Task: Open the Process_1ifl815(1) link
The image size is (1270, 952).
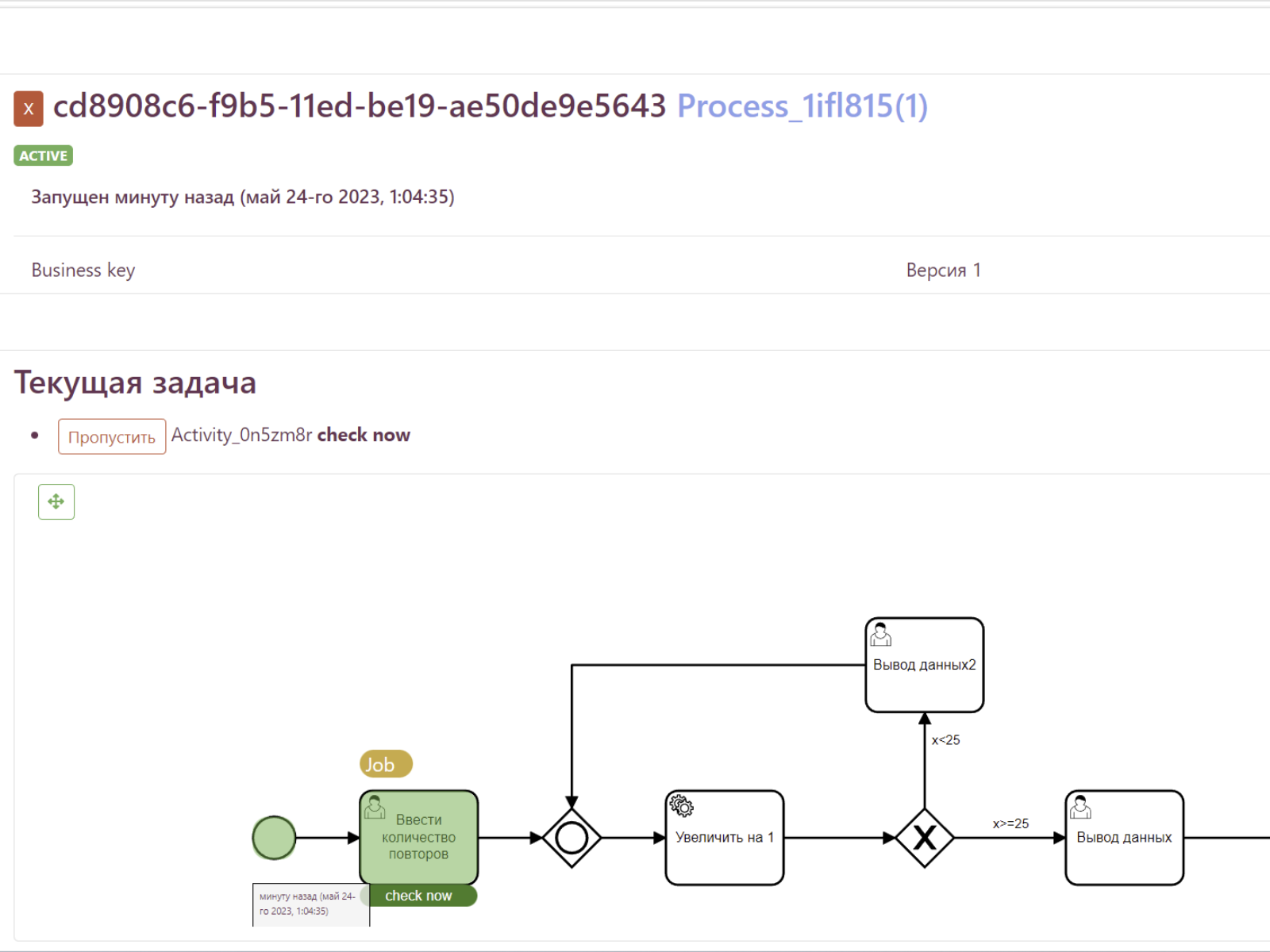Action: [802, 106]
